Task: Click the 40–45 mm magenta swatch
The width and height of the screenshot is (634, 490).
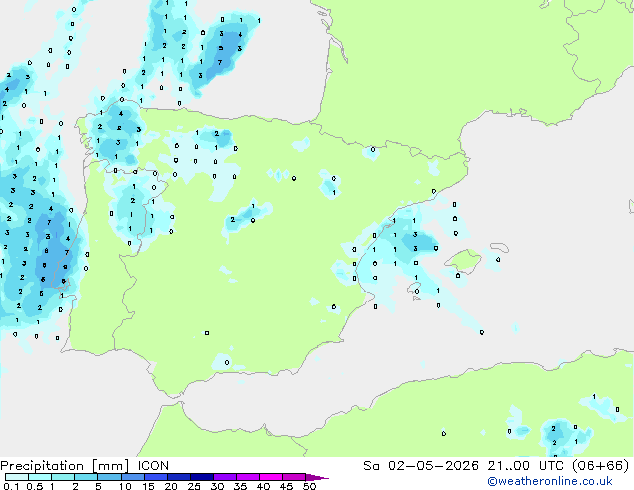Action: [x=271, y=477]
